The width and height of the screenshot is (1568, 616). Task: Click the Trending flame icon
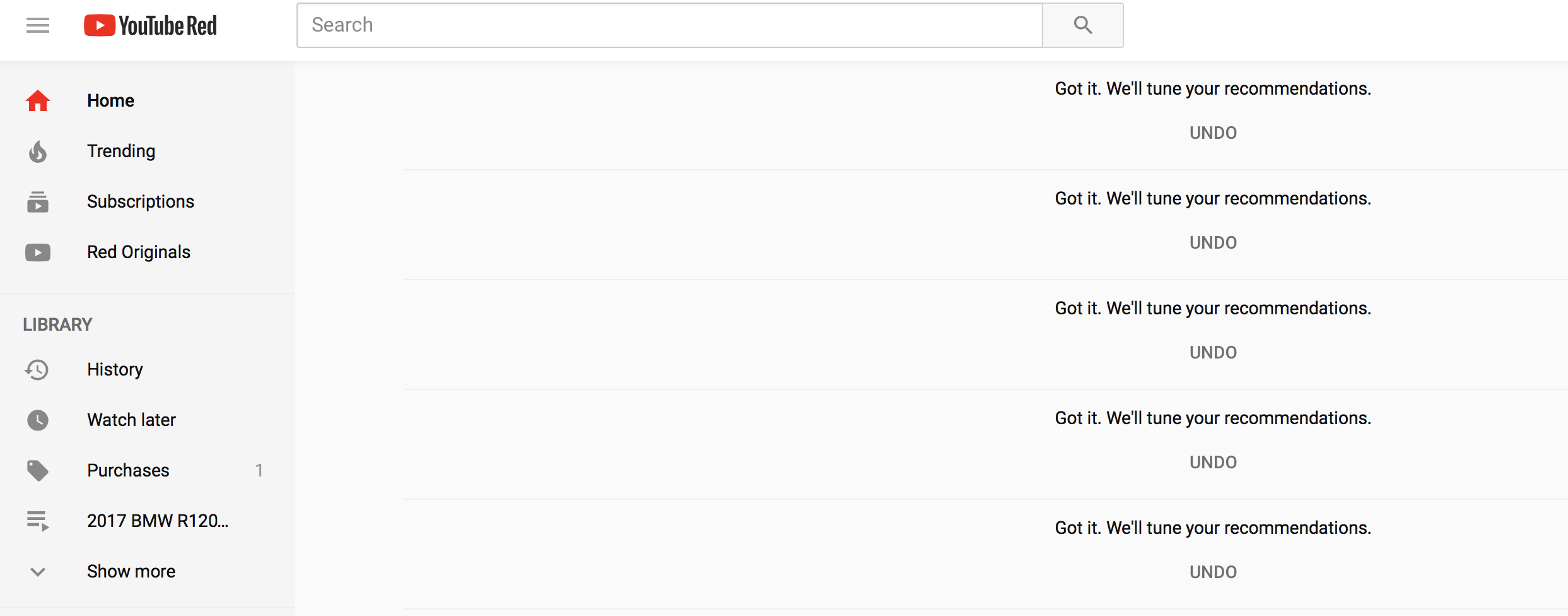pos(38,151)
